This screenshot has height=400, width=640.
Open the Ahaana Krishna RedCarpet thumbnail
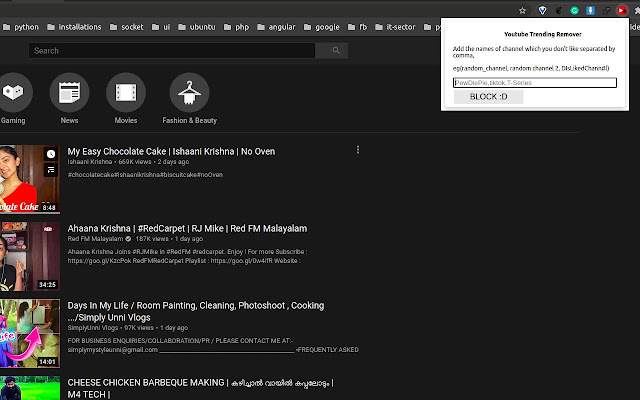(x=29, y=256)
